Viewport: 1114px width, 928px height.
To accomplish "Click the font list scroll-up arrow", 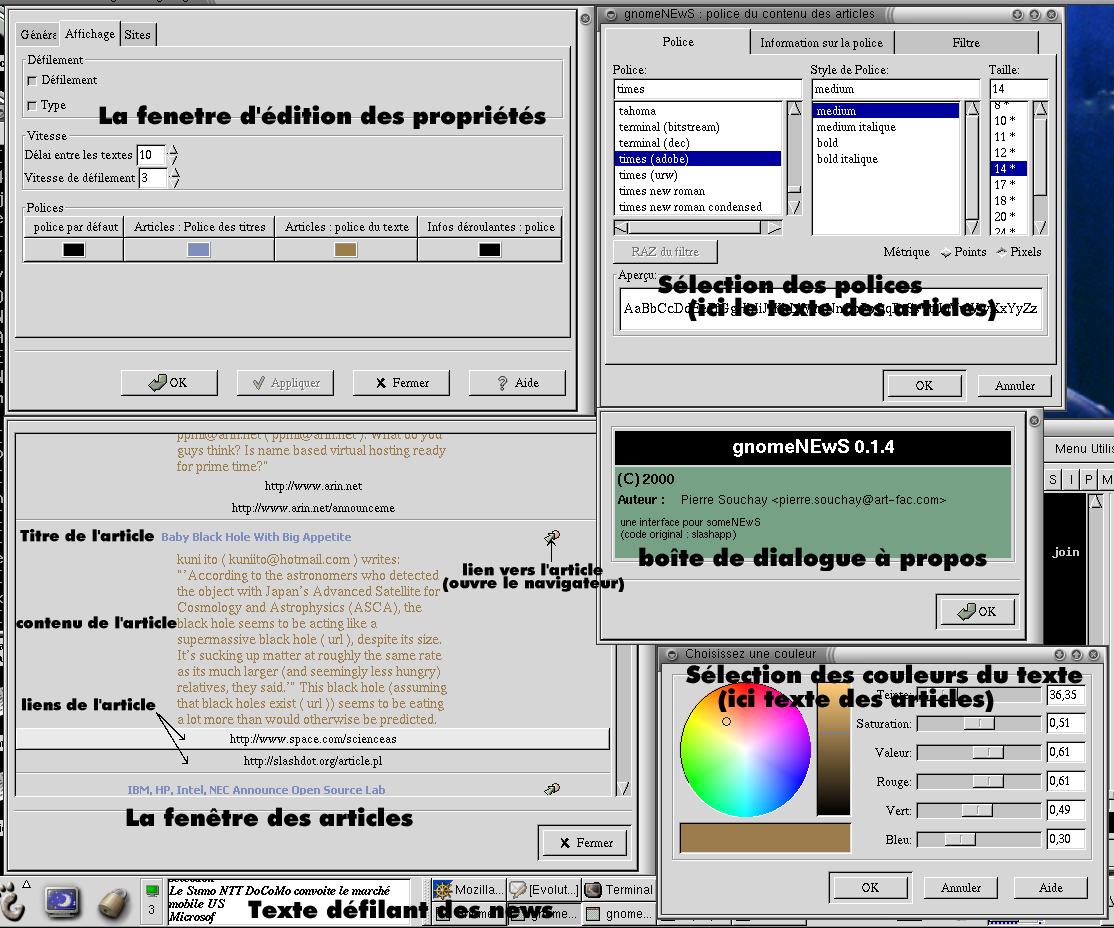I will tap(794, 109).
